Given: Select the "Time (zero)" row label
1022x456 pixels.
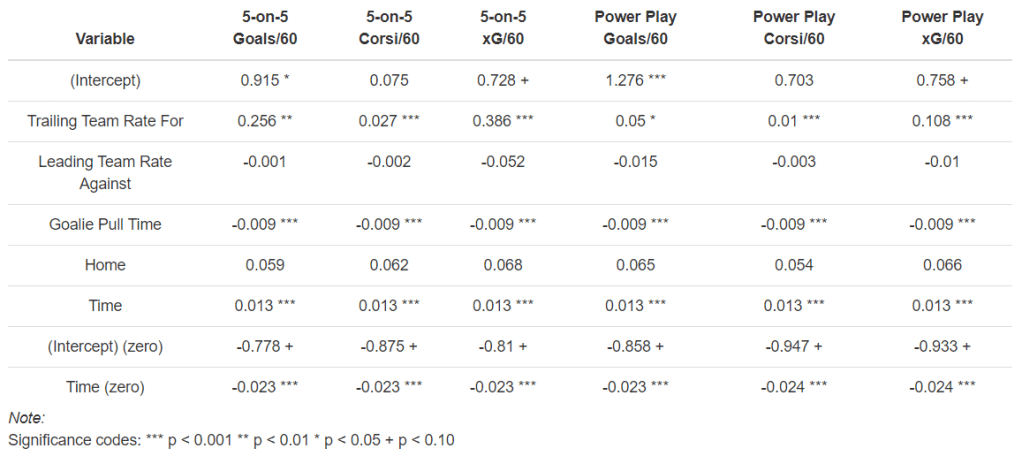Looking at the screenshot, I should (x=105, y=388).
